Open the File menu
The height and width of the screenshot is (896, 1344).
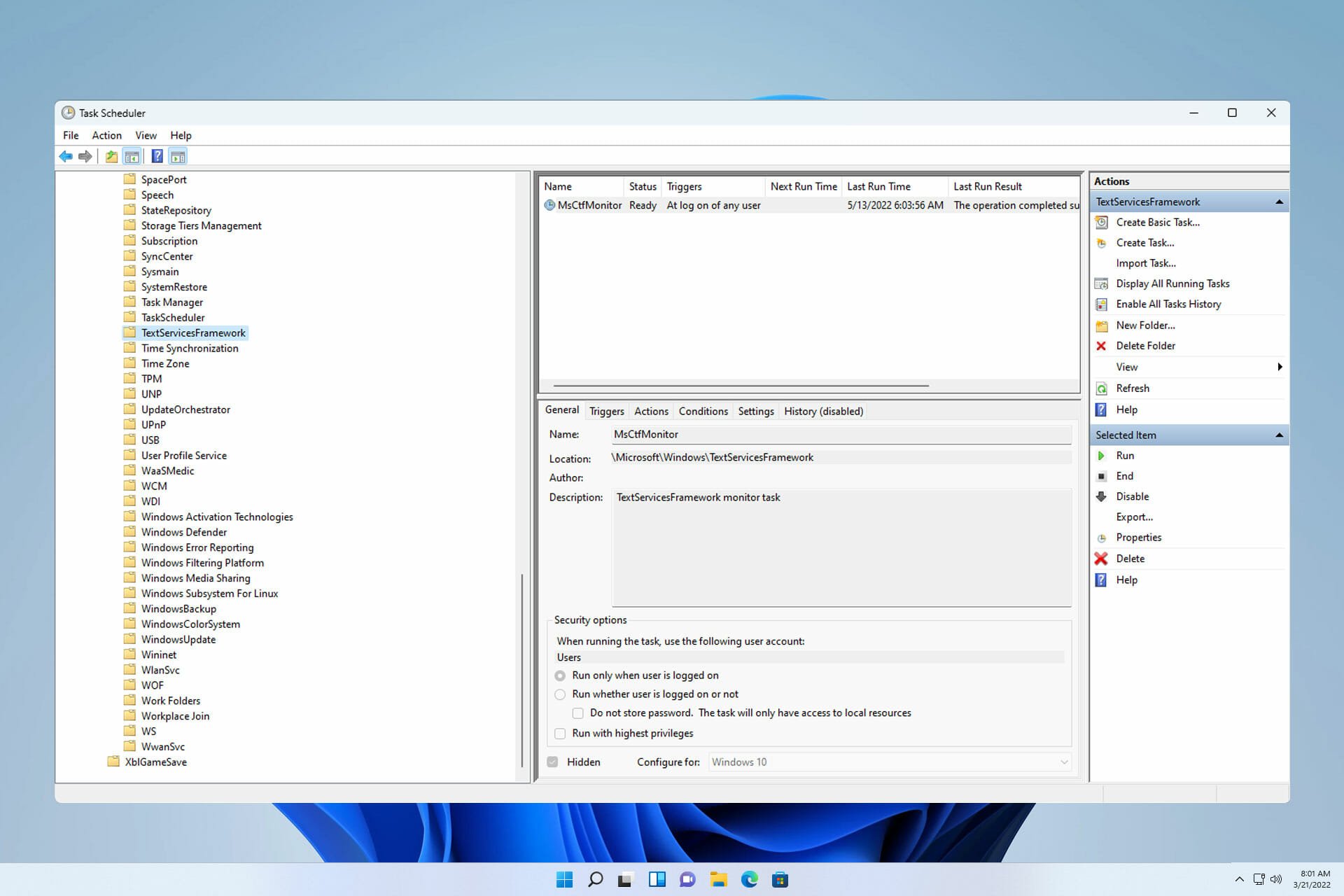71,135
